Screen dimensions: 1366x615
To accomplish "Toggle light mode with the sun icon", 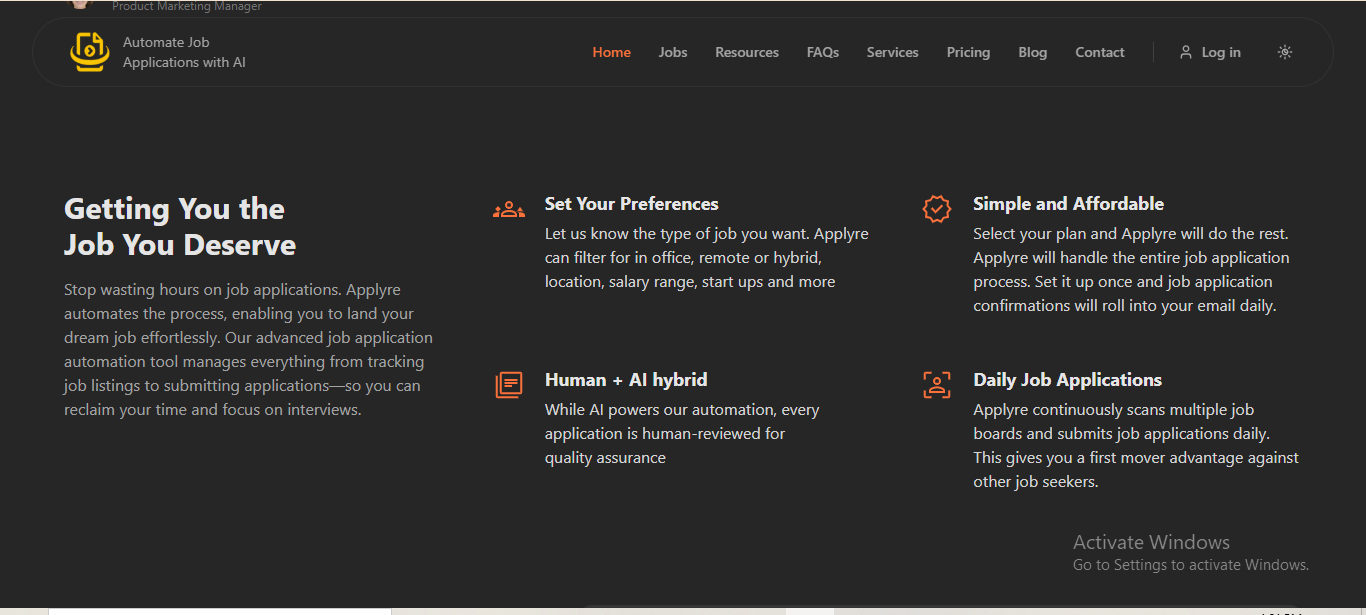I will pyautogui.click(x=1285, y=52).
